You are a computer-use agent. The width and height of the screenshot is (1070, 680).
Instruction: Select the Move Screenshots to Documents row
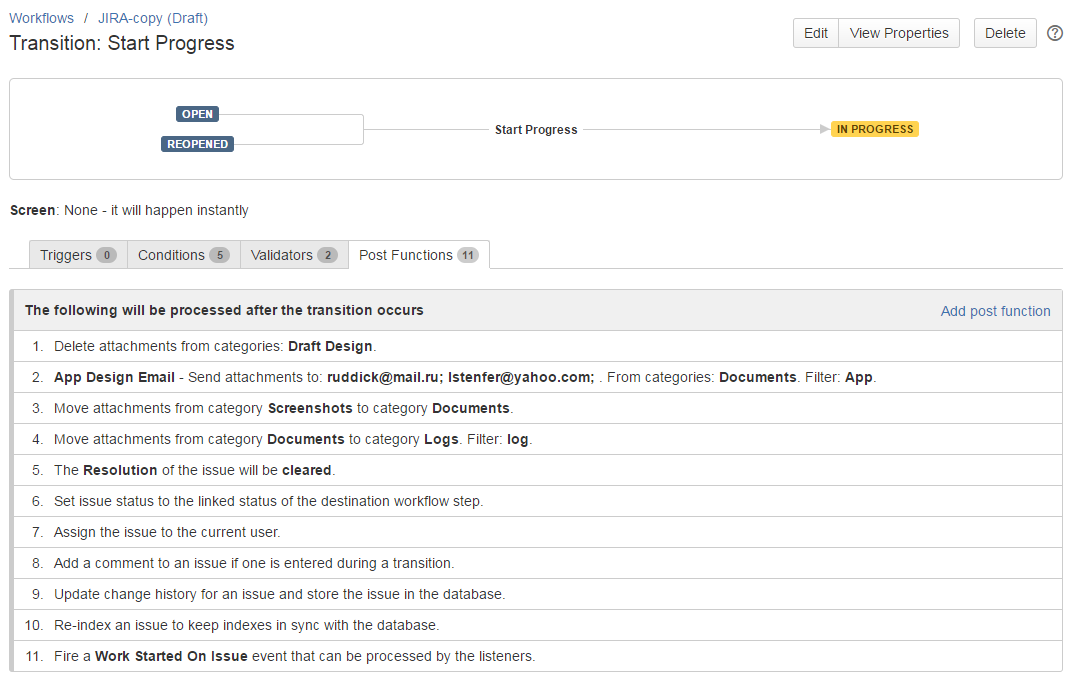click(283, 408)
